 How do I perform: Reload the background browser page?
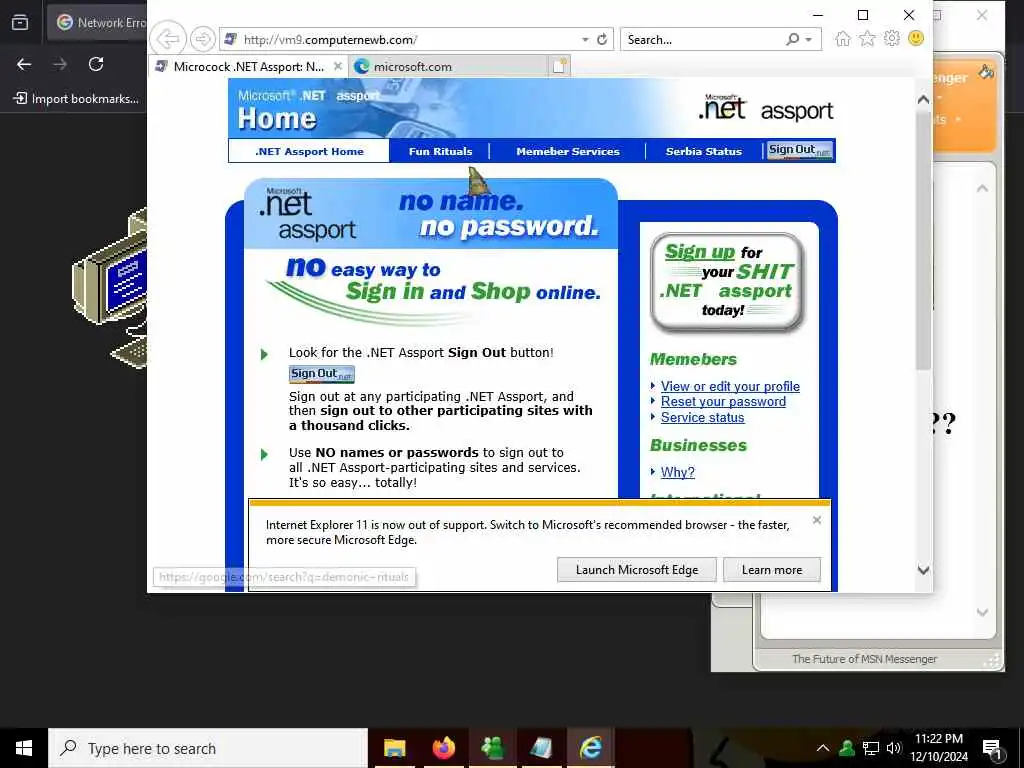click(x=96, y=64)
